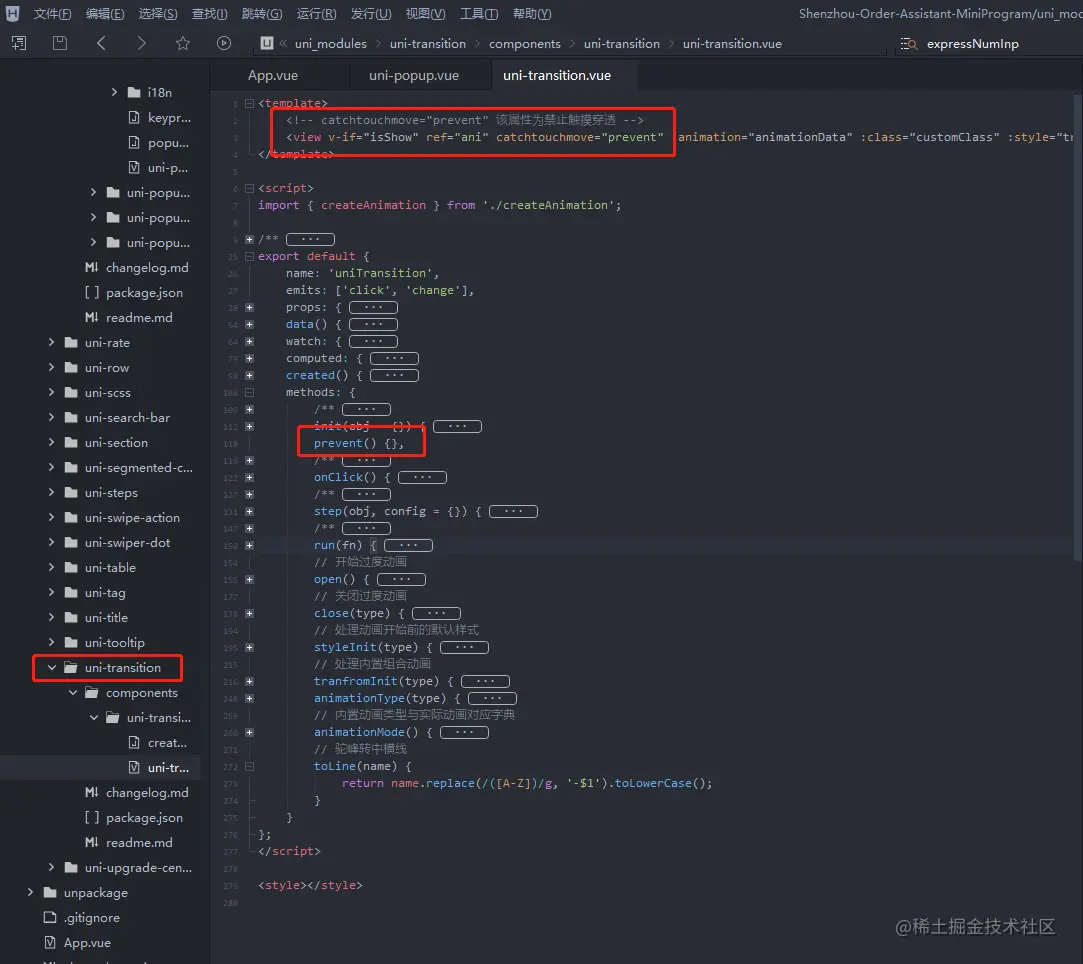Expand the uni-search-bar folder

51,417
